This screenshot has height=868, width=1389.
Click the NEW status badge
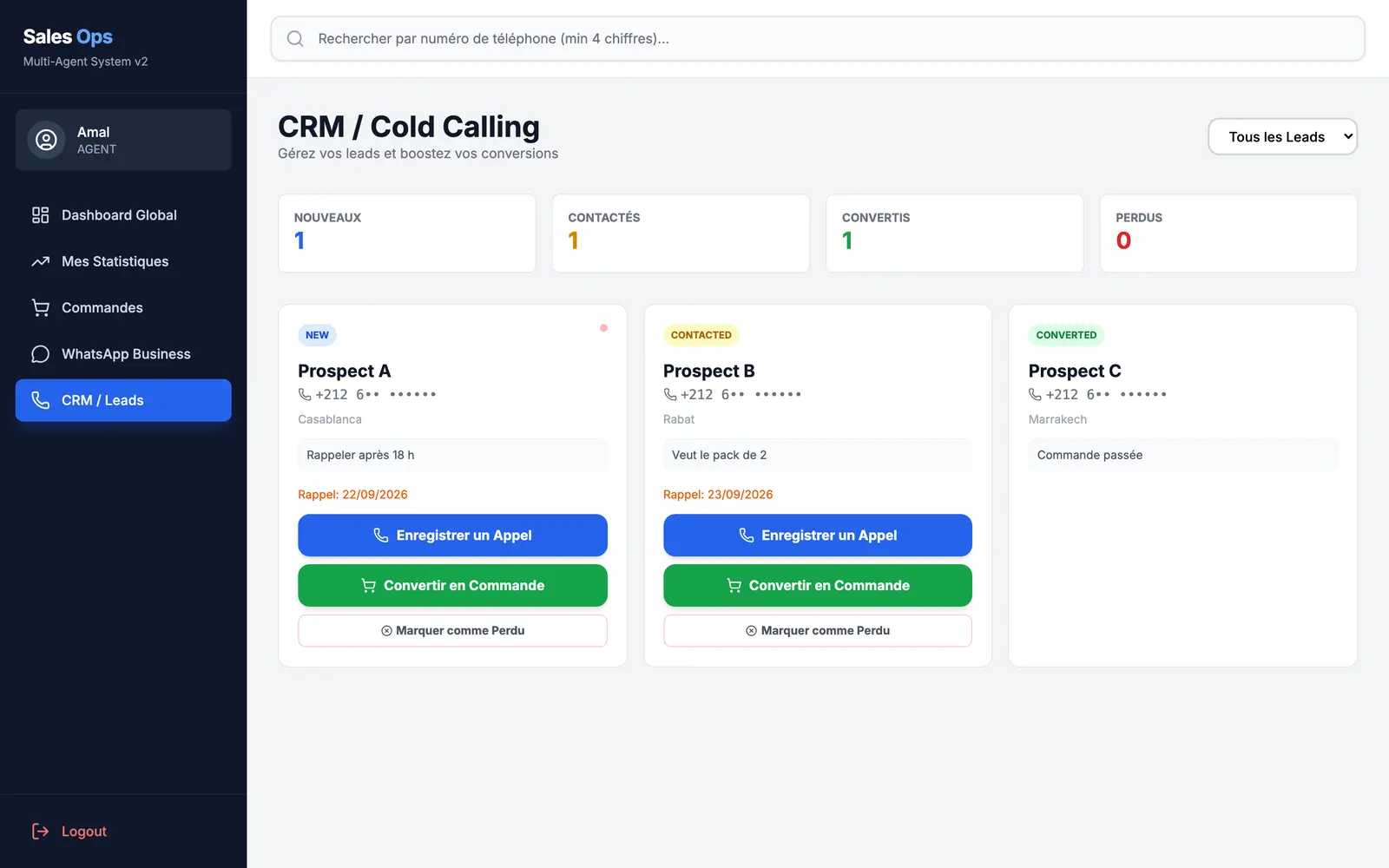point(317,335)
